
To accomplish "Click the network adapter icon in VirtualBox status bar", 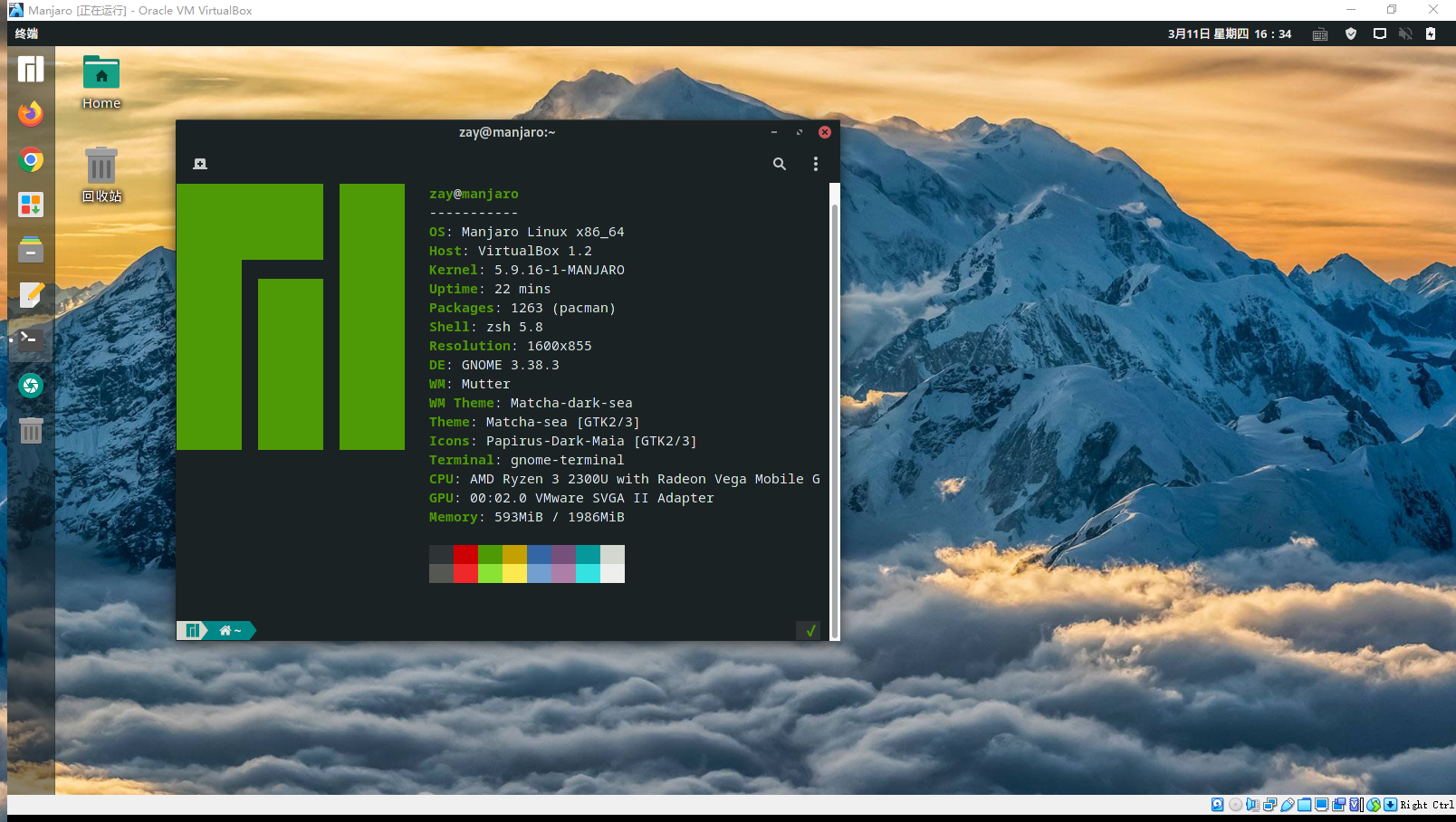I will pyautogui.click(x=1271, y=804).
